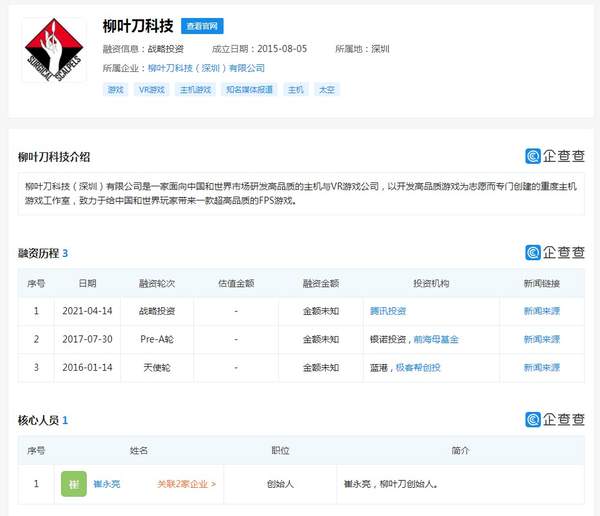The image size is (600, 516).
Task: Click the 融资金额 column header
Action: (321, 283)
